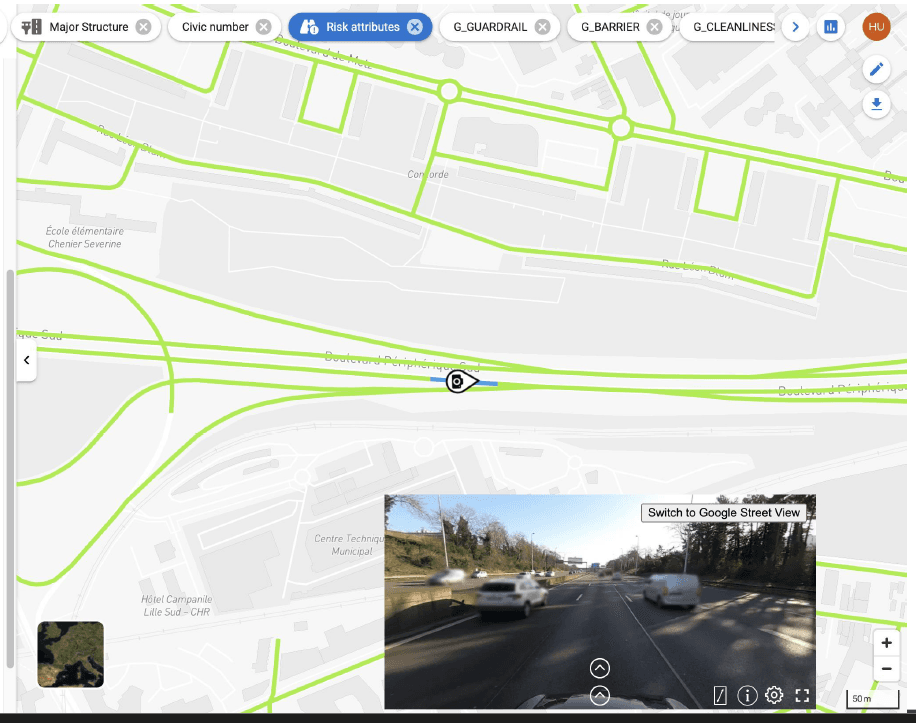Switch basemap using satellite thumbnail
Viewport: 916px width, 723px height.
click(70, 654)
